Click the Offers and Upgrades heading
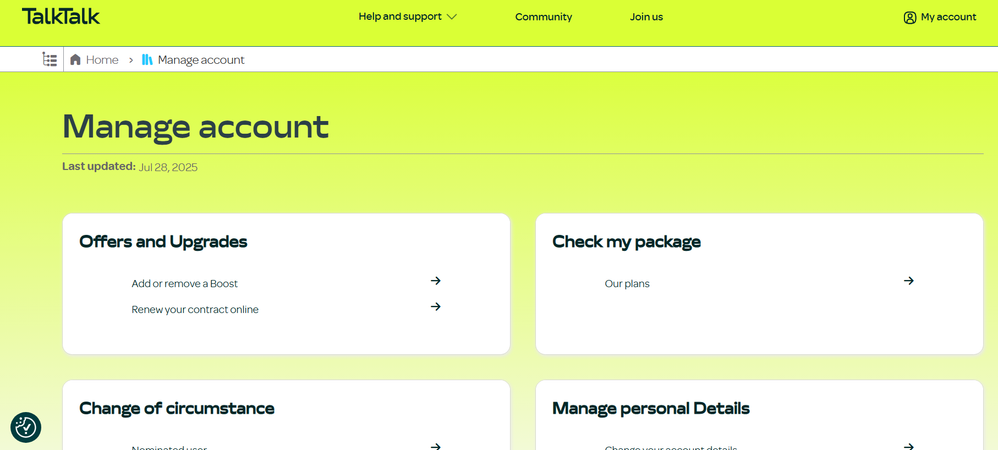 point(163,242)
